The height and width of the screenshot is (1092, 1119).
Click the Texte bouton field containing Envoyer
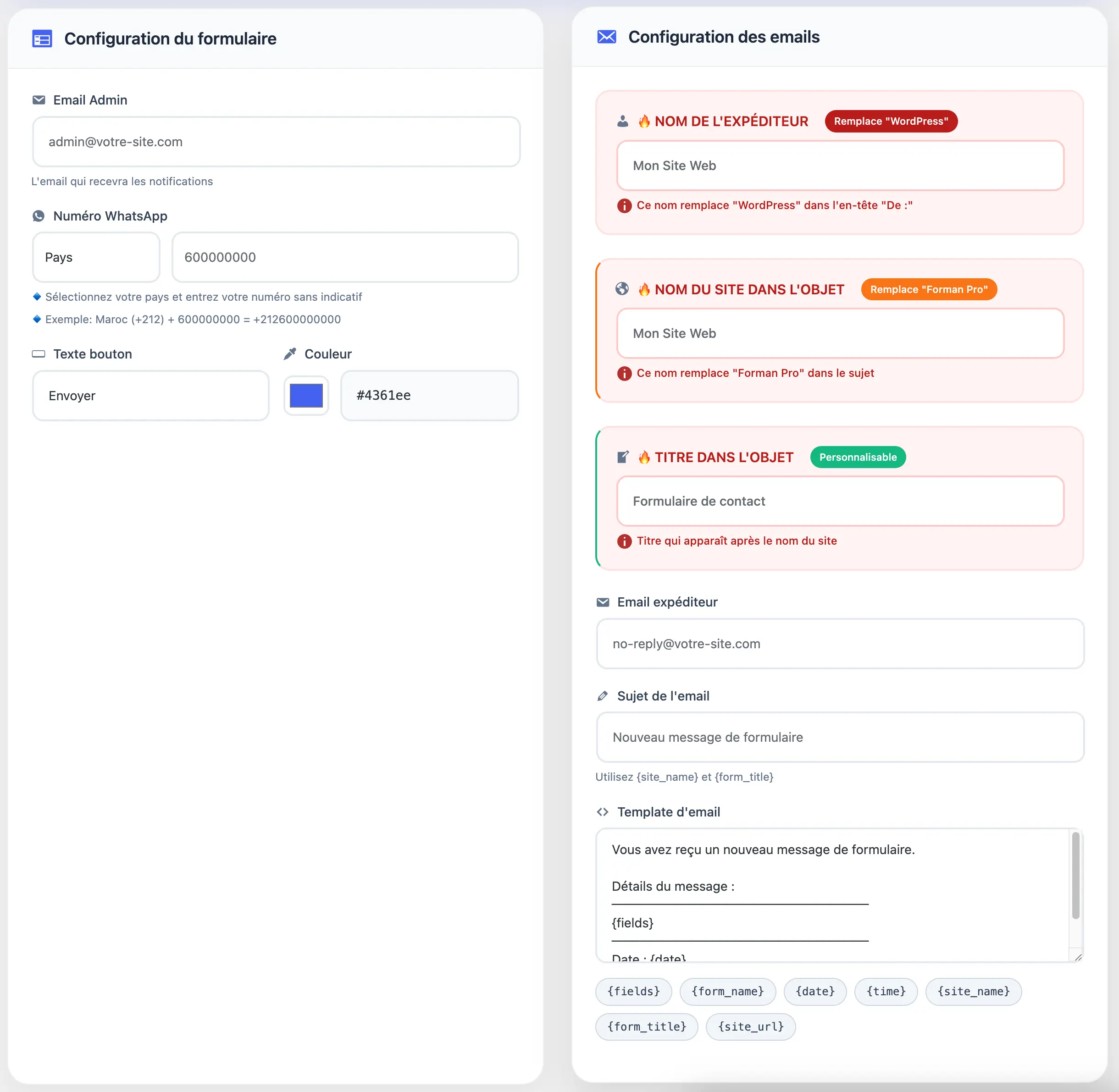(x=151, y=396)
